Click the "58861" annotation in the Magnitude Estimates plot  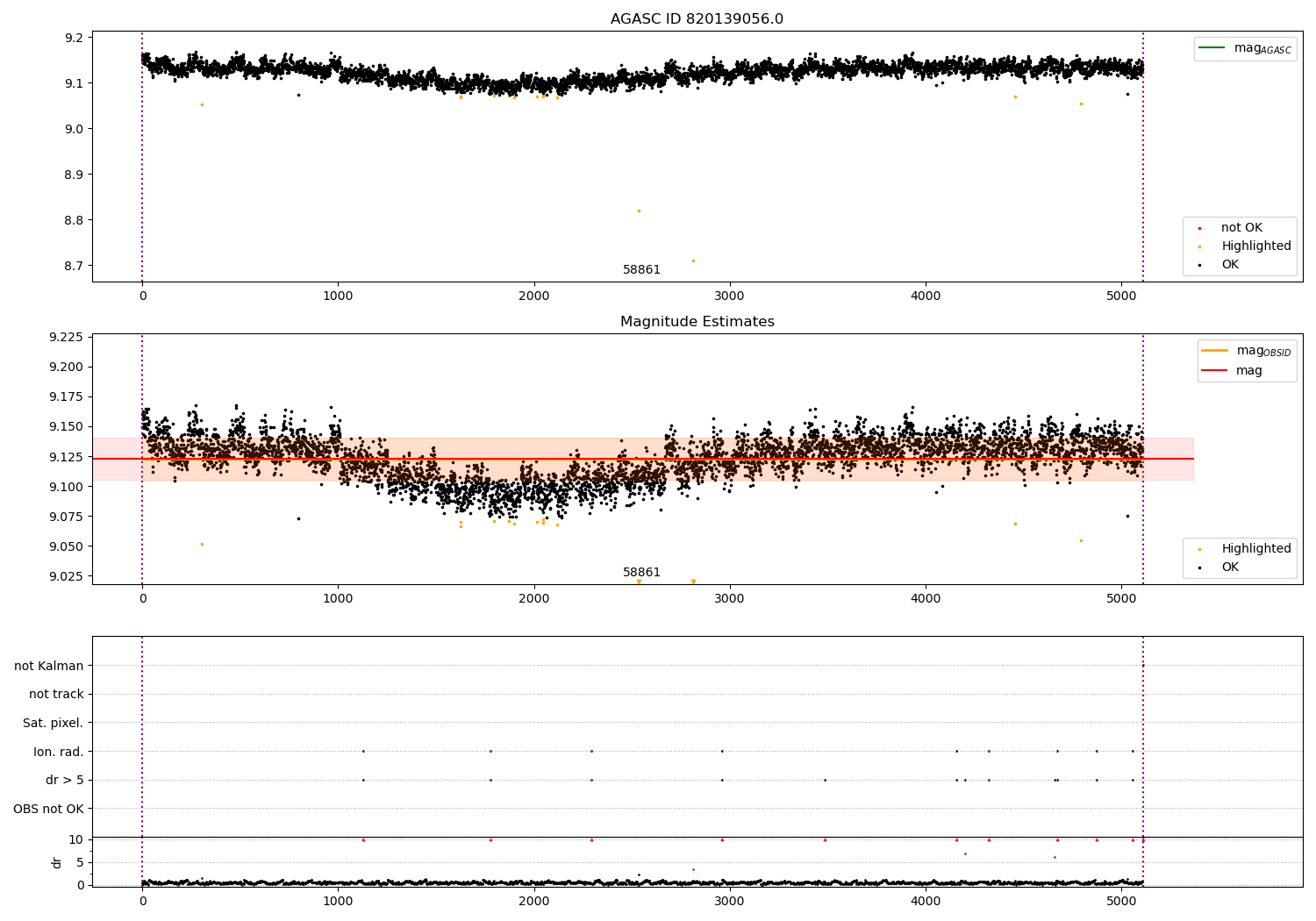point(641,573)
